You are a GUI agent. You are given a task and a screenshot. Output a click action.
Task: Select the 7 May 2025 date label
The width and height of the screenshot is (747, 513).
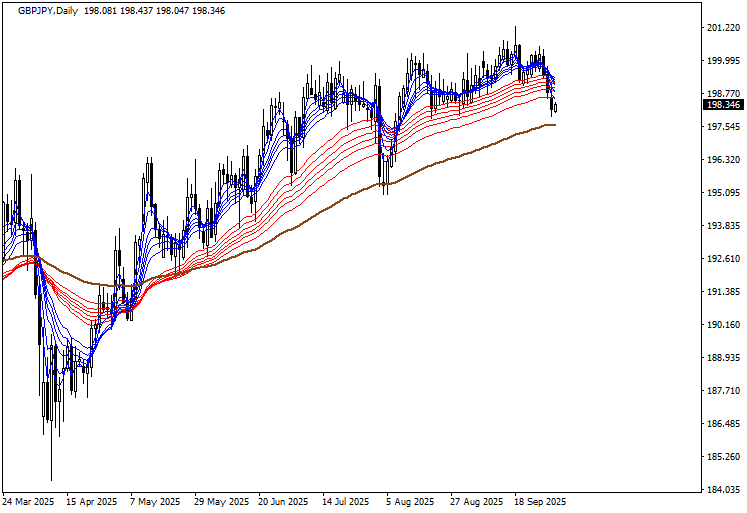pyautogui.click(x=156, y=501)
